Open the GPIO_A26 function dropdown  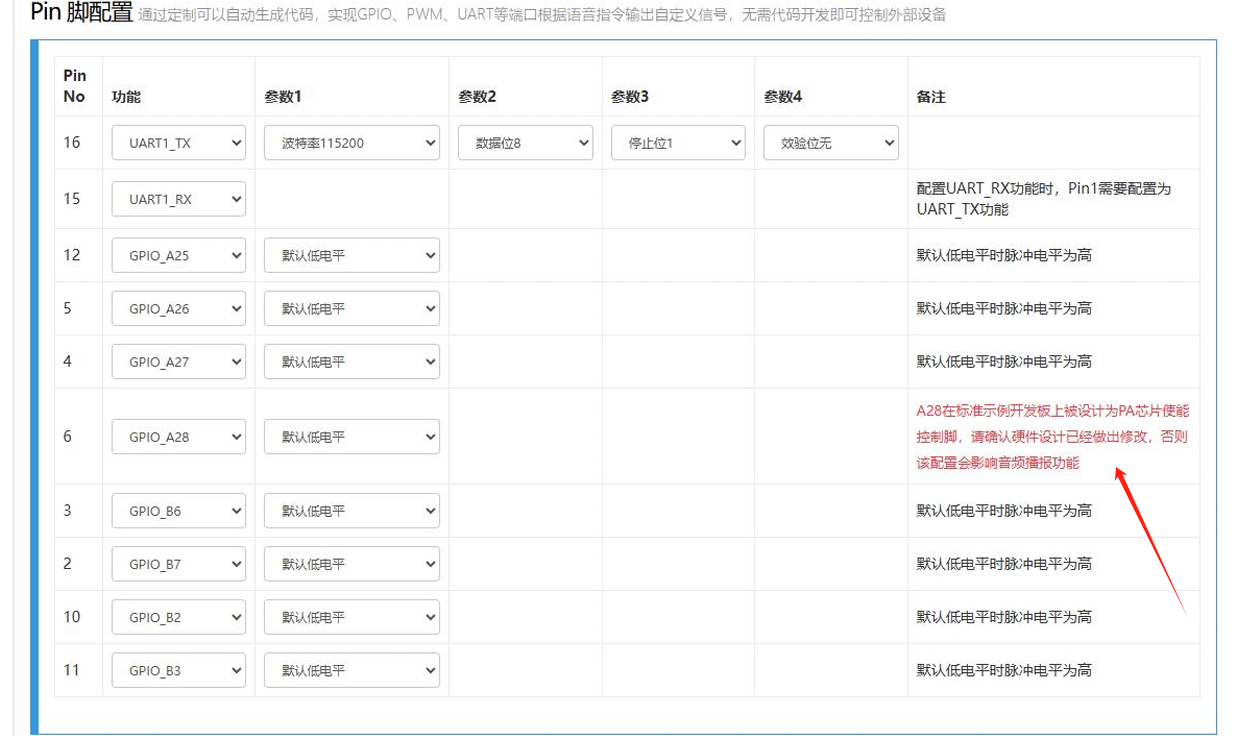point(179,309)
